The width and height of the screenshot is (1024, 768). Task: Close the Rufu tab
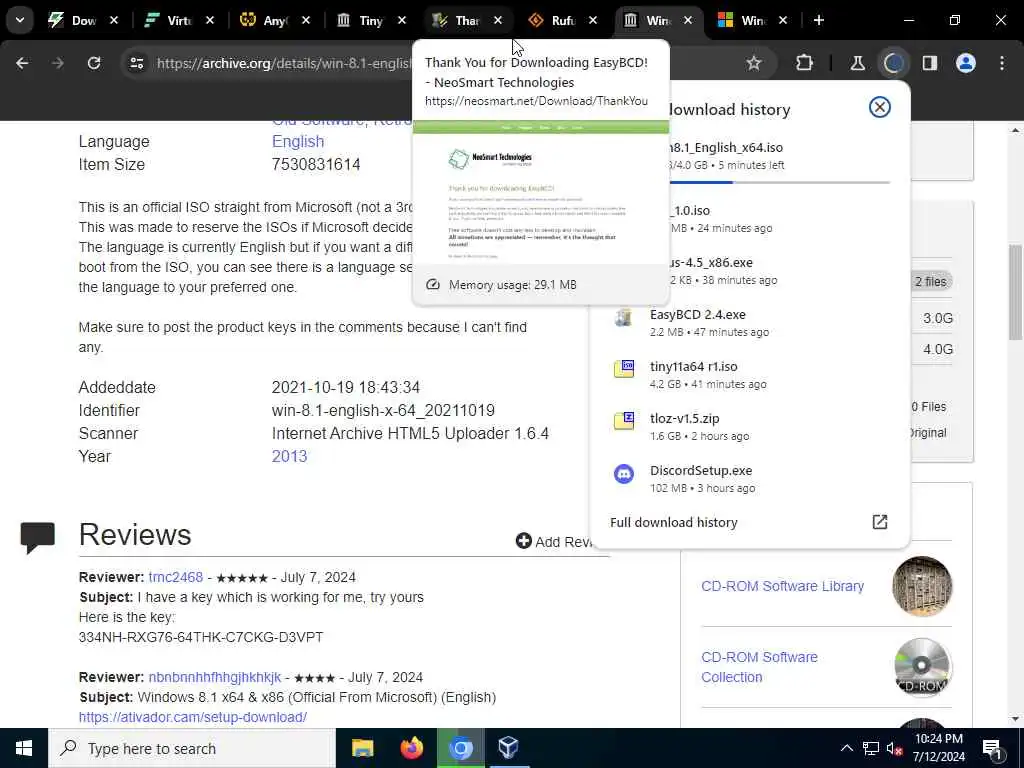(x=592, y=20)
